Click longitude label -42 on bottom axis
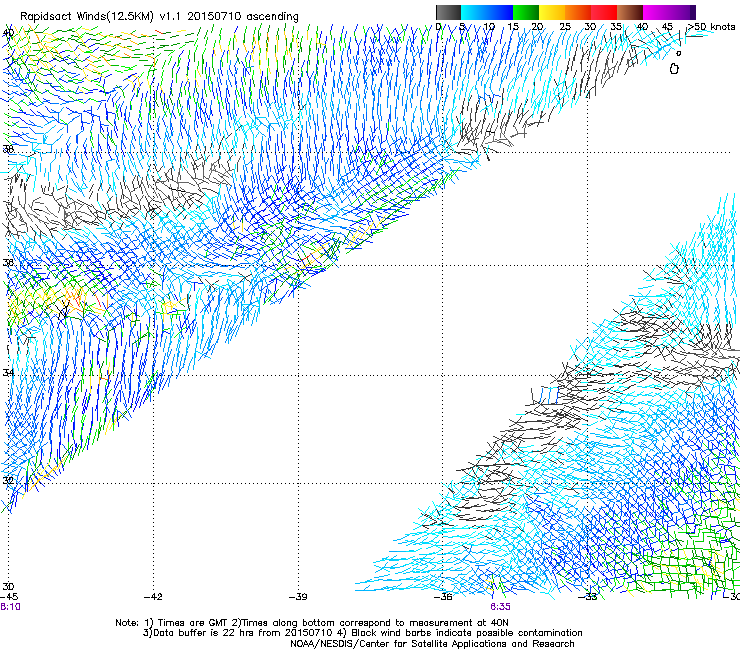This screenshot has height=650, width=740. click(x=153, y=596)
